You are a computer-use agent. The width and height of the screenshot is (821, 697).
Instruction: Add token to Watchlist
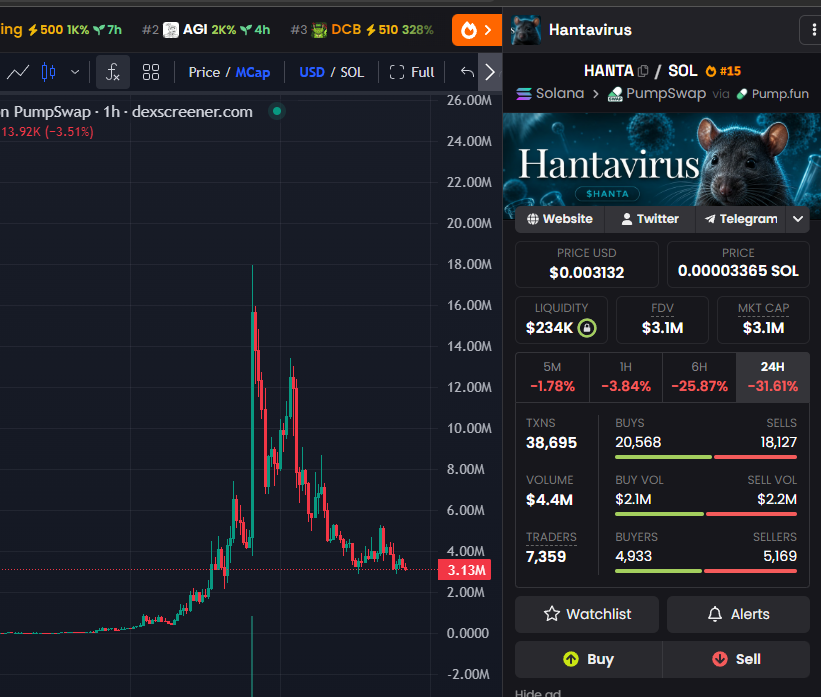tap(587, 614)
